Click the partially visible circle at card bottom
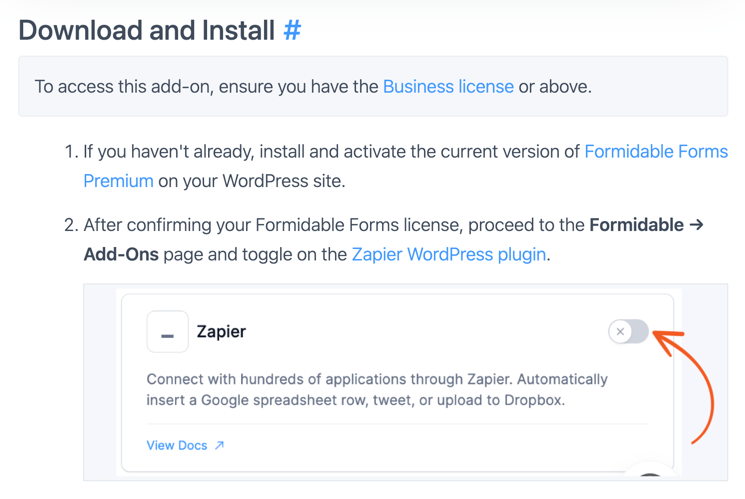 (x=650, y=470)
